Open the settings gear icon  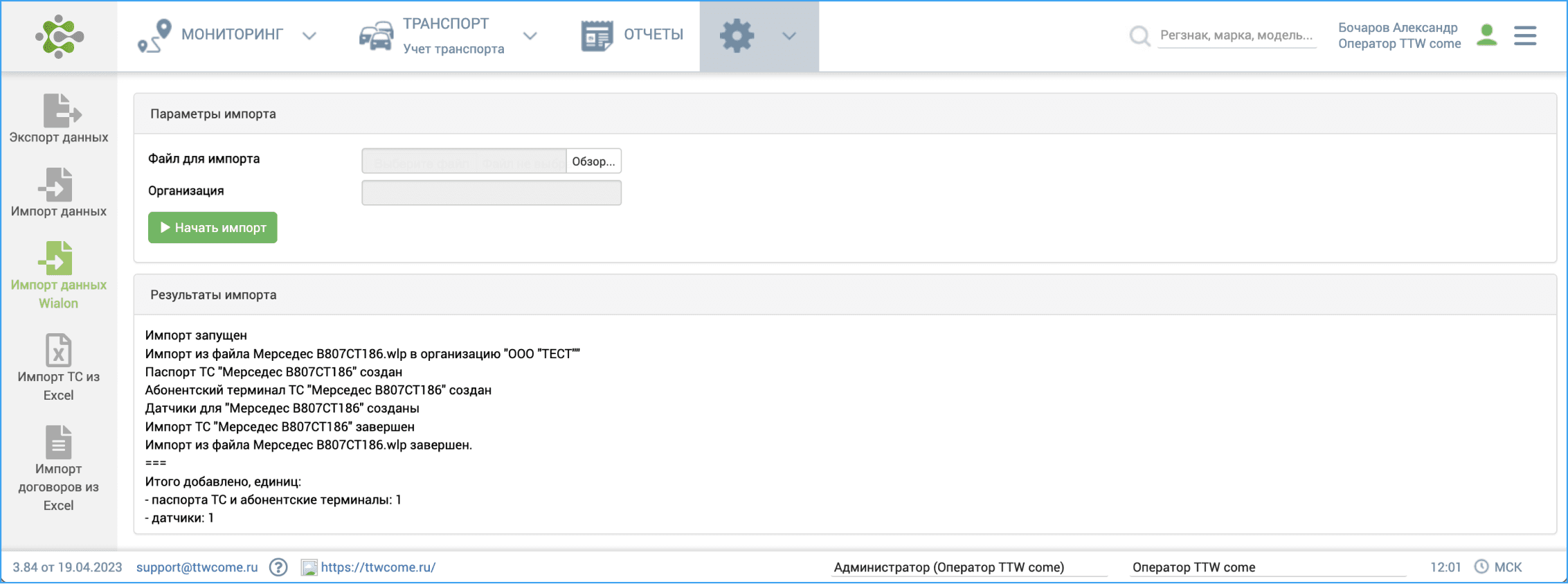click(x=737, y=35)
